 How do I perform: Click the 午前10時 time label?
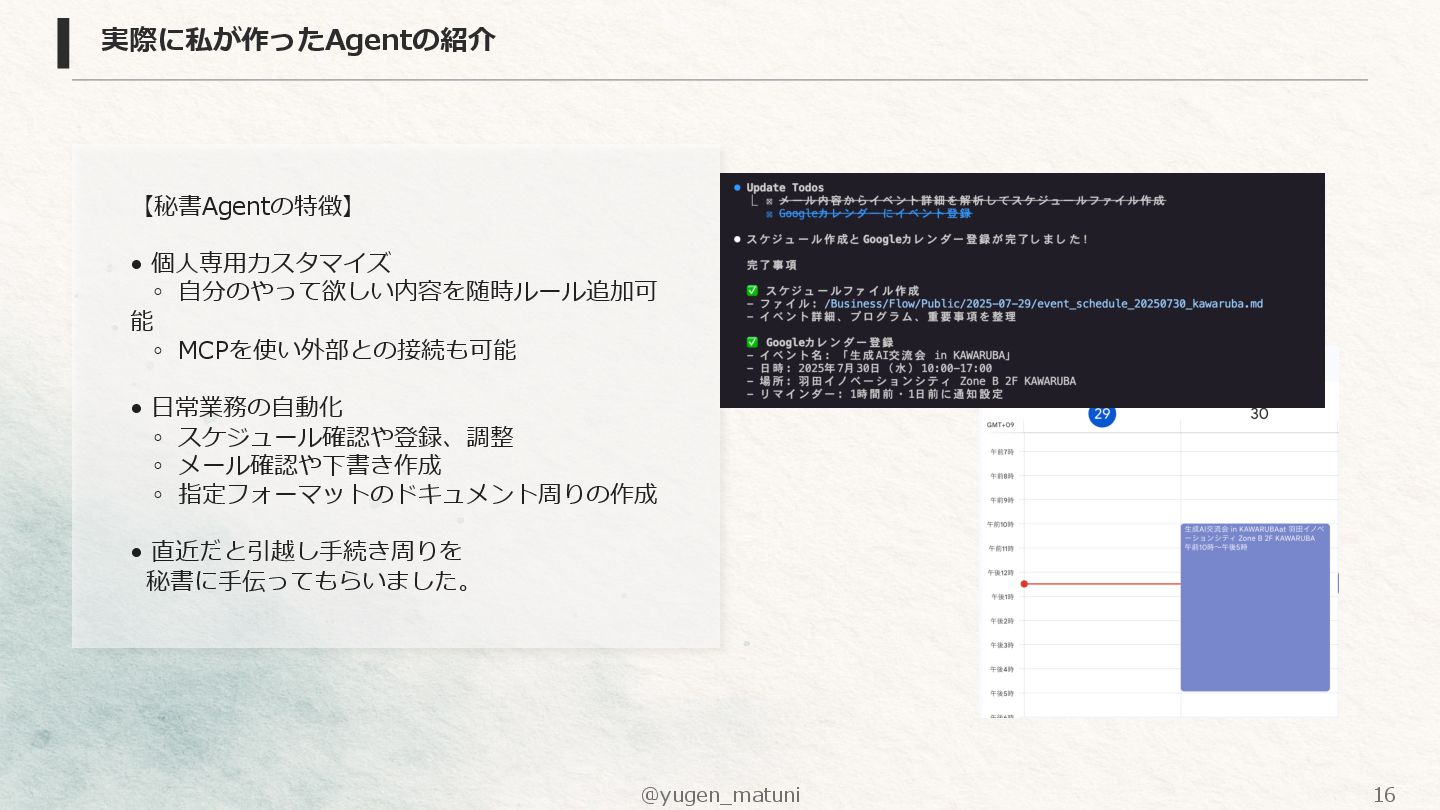(x=1000, y=524)
